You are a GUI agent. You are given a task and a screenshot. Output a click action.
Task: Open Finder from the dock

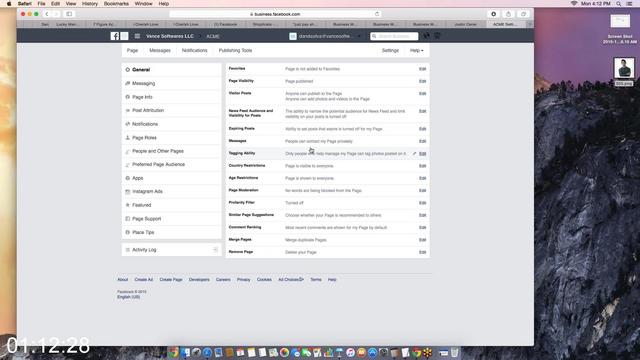[x=186, y=352]
